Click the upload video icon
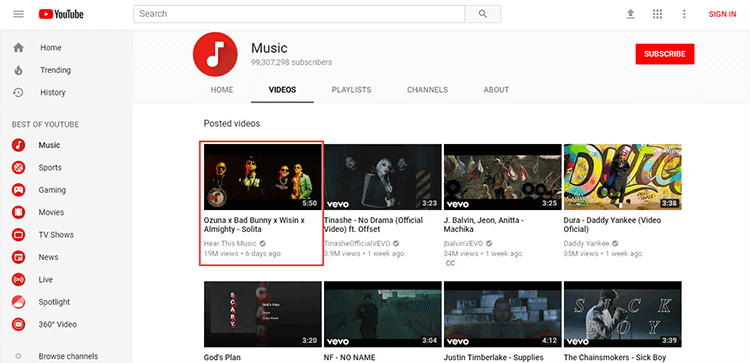The image size is (750, 363). [631, 14]
